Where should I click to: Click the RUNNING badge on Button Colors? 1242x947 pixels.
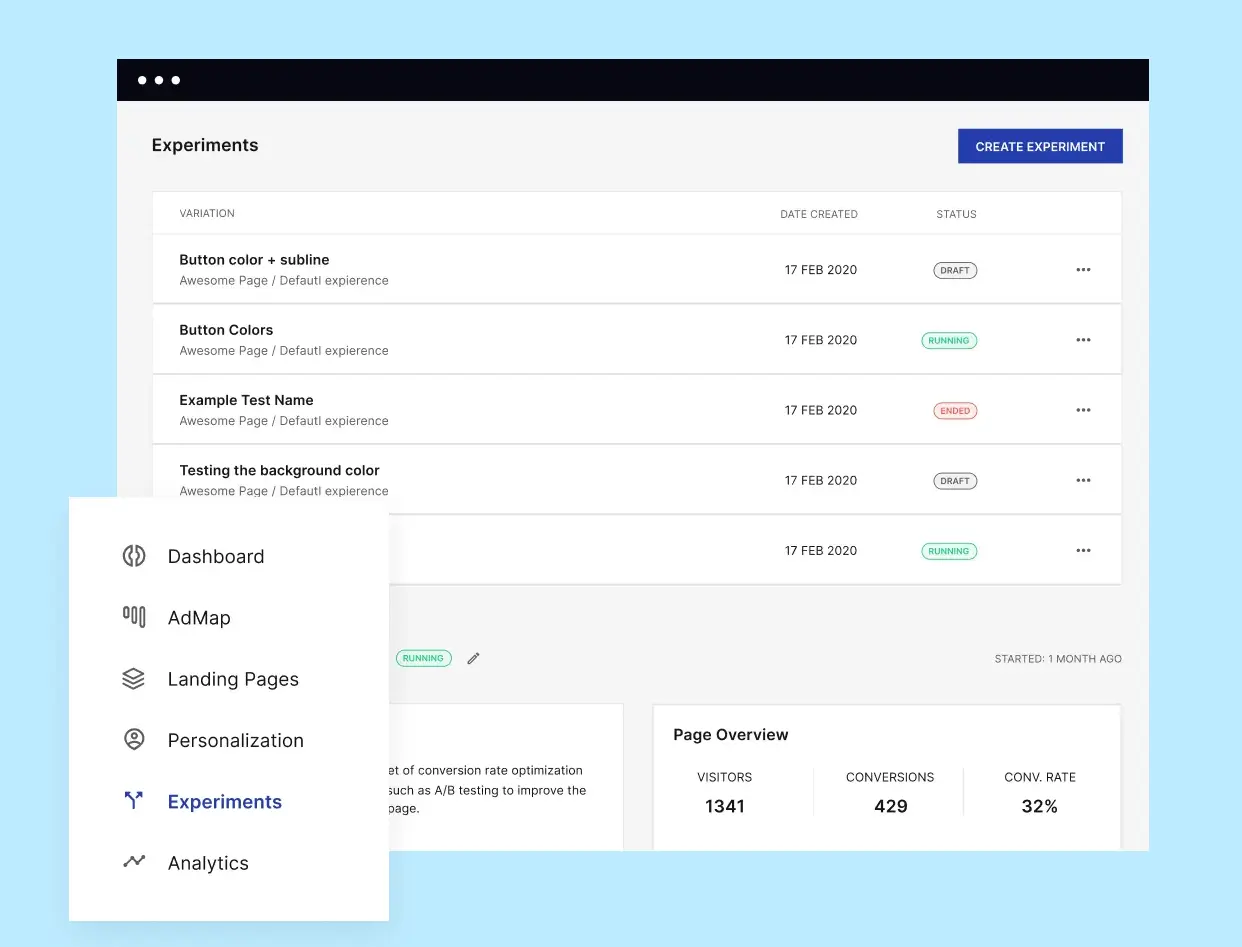coord(948,340)
